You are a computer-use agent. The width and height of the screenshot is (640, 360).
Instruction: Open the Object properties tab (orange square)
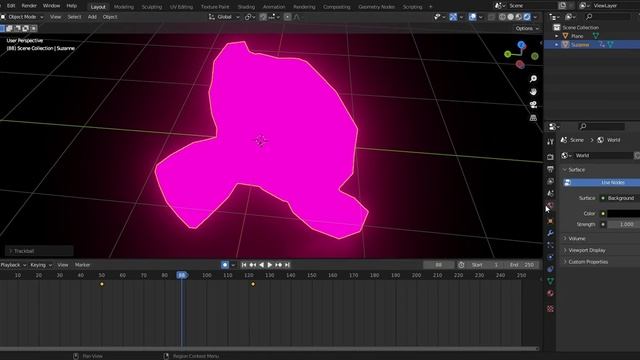click(550, 221)
